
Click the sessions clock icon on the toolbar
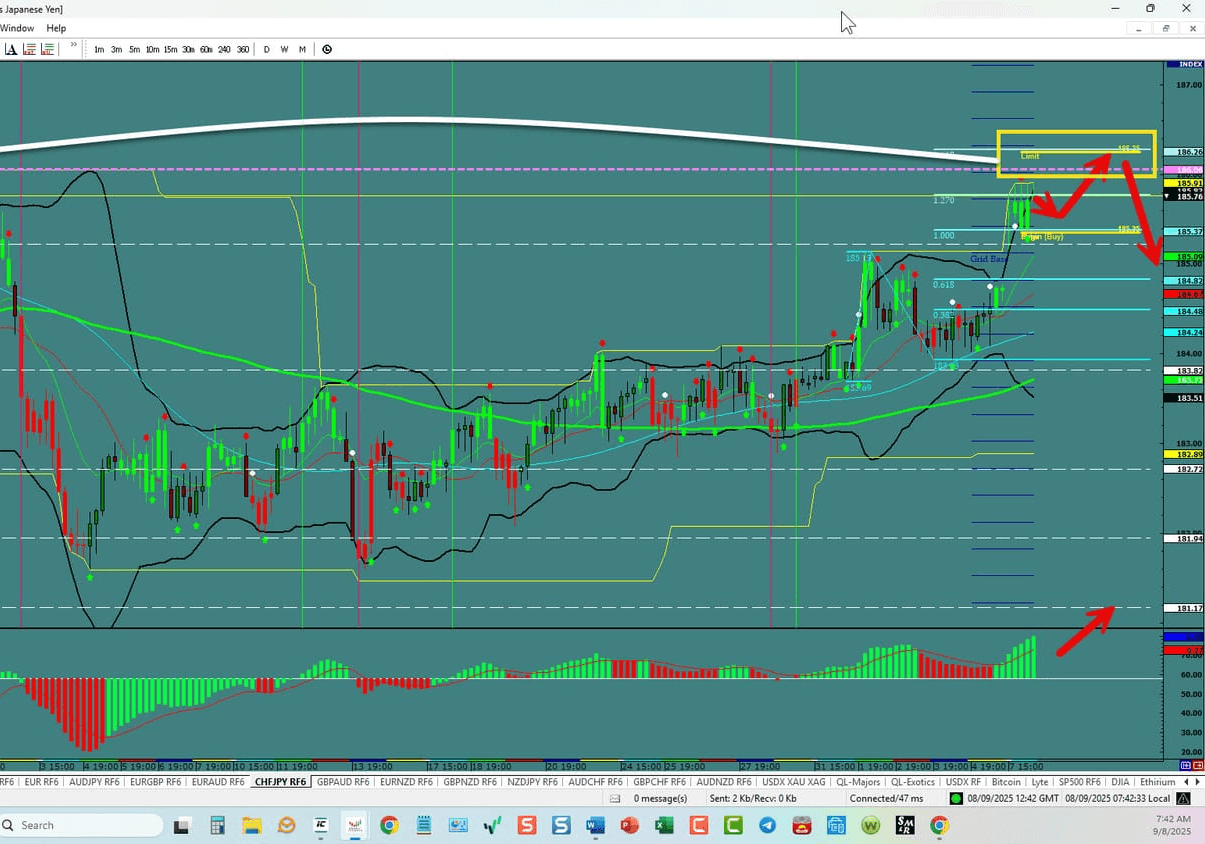point(326,48)
